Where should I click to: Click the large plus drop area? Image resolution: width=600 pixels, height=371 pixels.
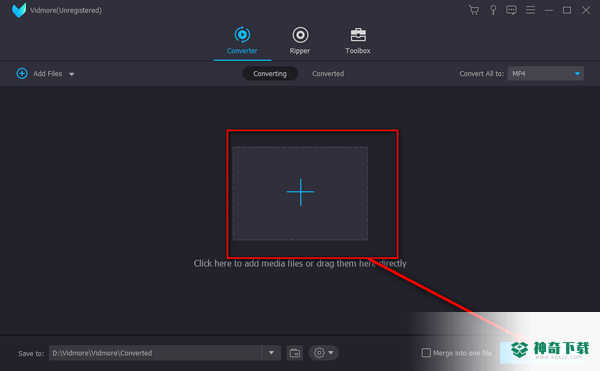[300, 193]
